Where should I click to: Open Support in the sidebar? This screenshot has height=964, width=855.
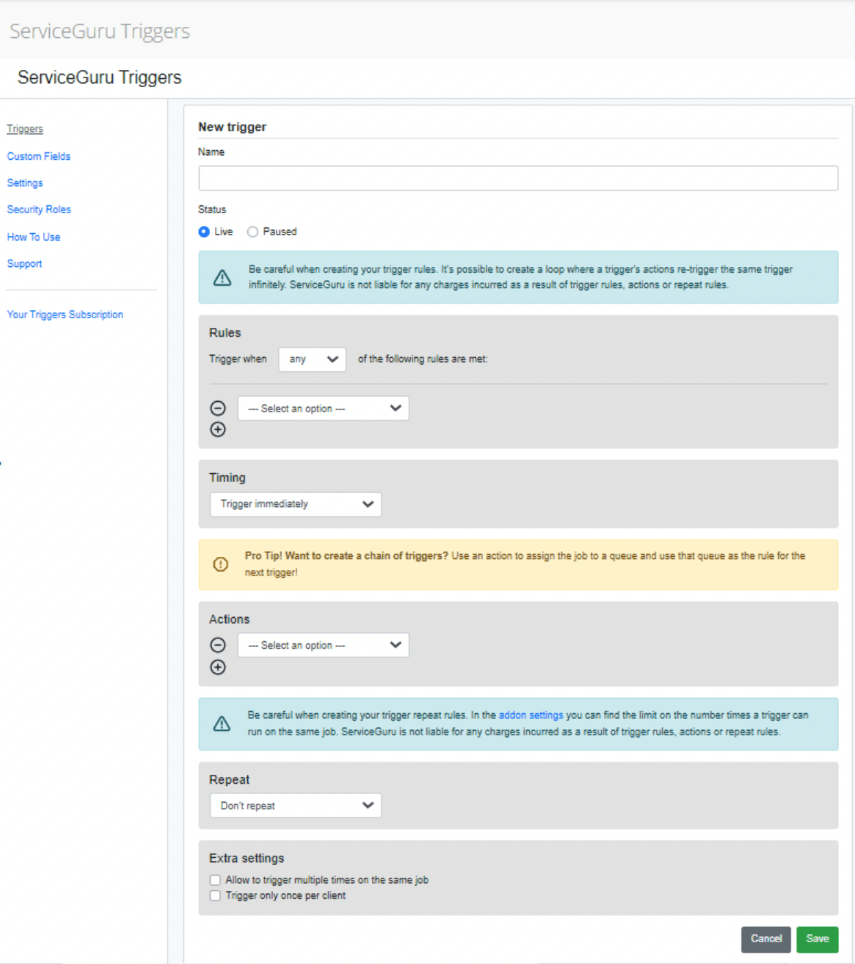25,264
